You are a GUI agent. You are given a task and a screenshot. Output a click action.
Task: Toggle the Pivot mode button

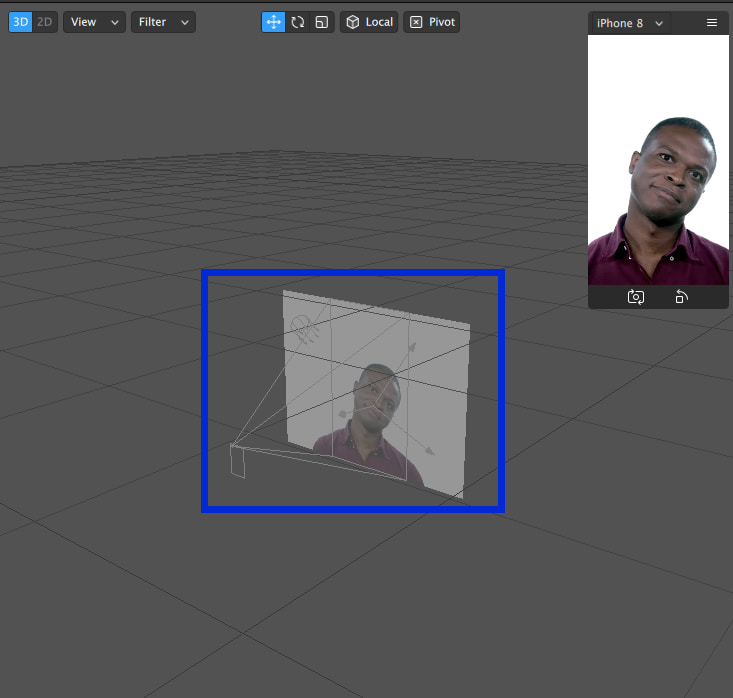pos(432,22)
